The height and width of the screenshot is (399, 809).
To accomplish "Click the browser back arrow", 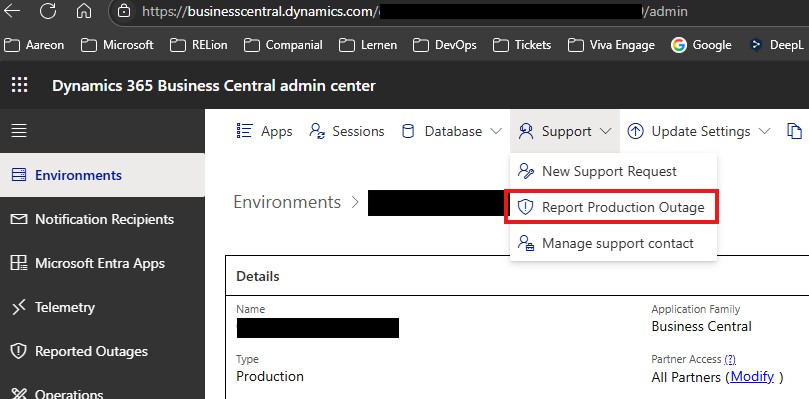I will coord(11,11).
